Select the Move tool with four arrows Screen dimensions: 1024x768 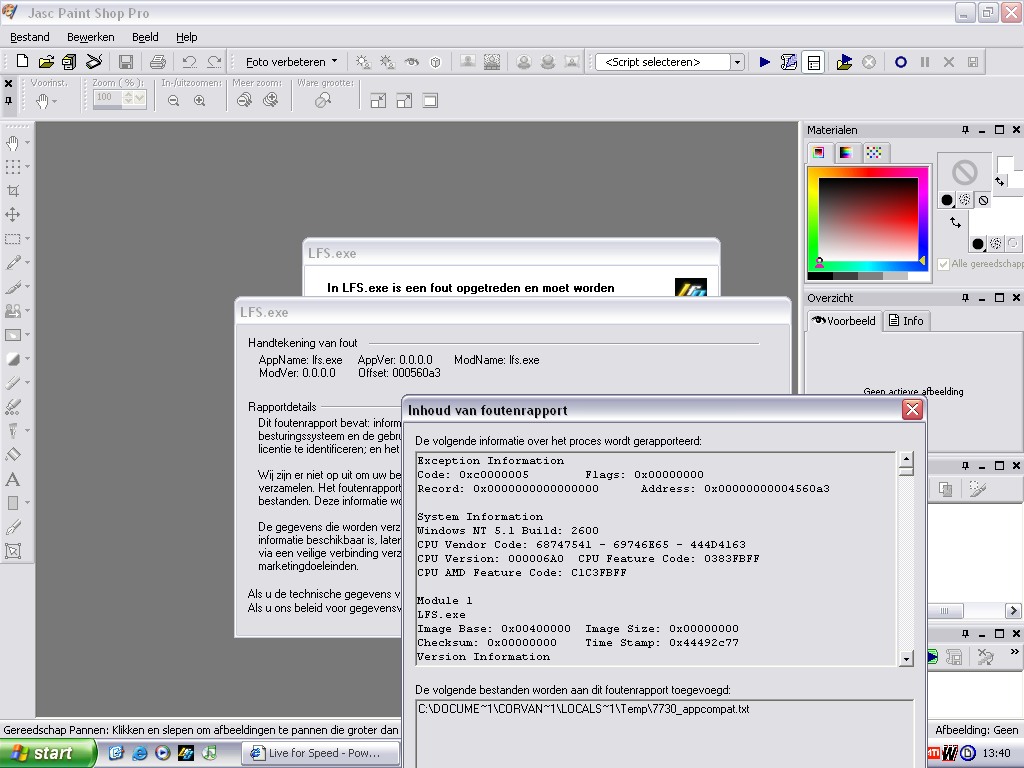tap(13, 215)
